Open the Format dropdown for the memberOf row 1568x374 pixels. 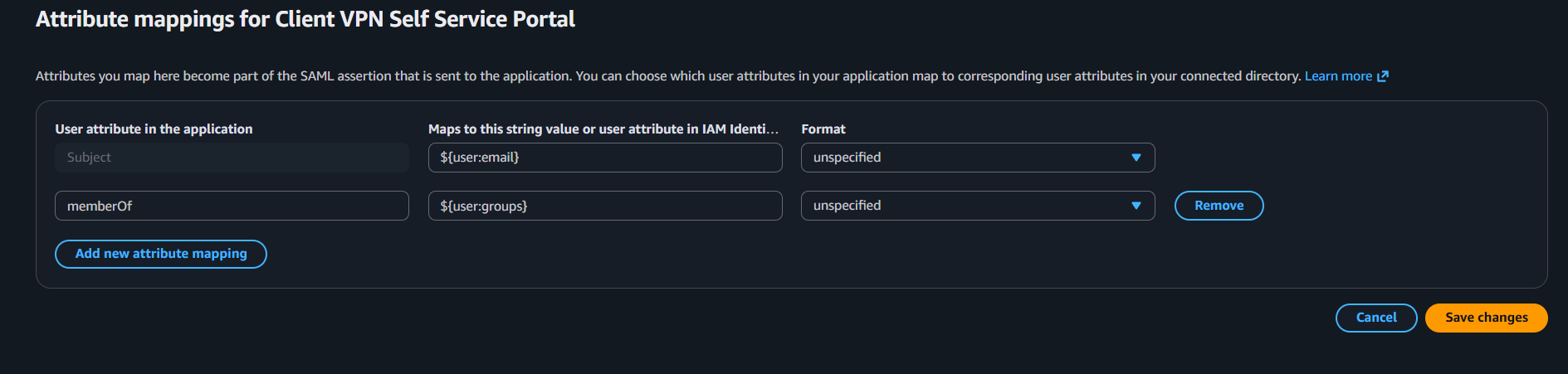click(978, 206)
